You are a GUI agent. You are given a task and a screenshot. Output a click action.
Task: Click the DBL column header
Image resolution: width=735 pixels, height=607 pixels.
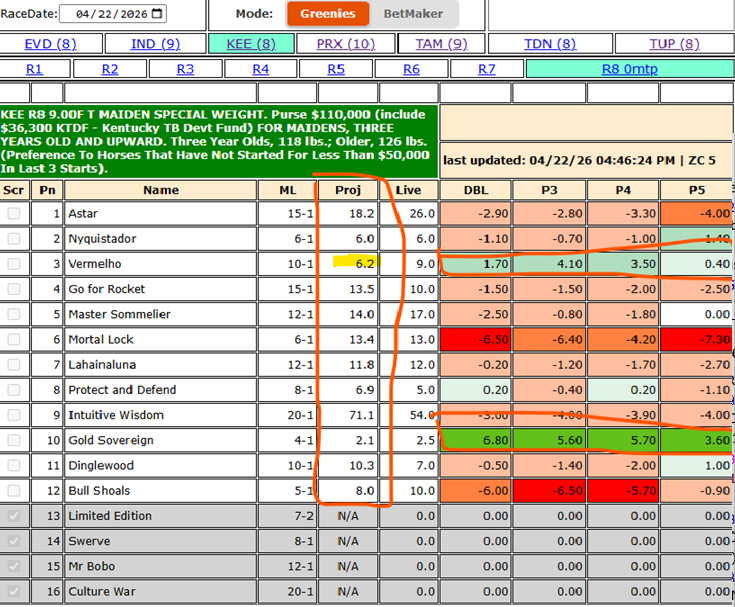click(x=476, y=190)
